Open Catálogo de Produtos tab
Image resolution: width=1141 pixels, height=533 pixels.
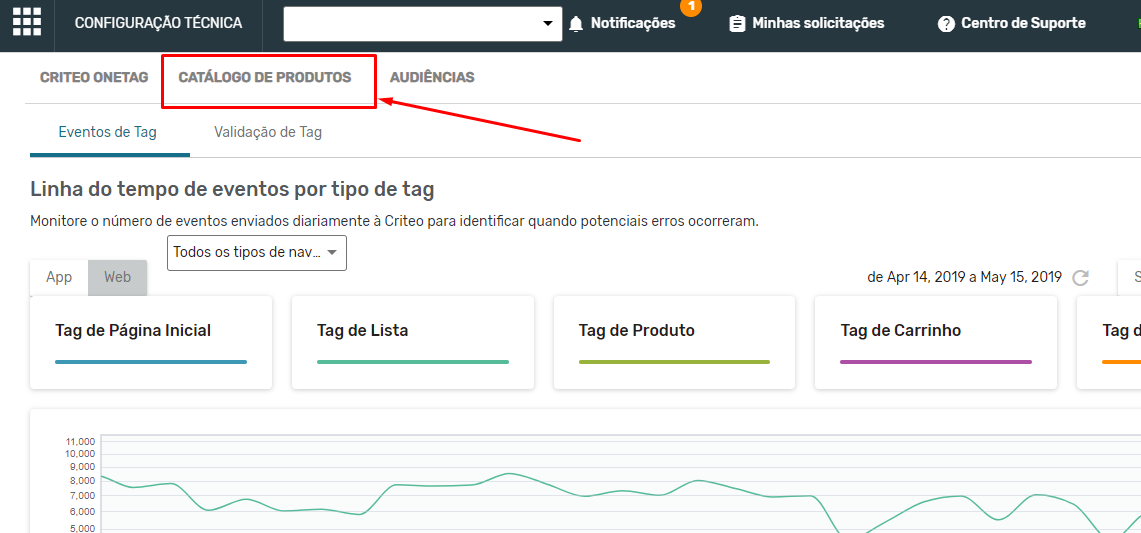(x=265, y=77)
